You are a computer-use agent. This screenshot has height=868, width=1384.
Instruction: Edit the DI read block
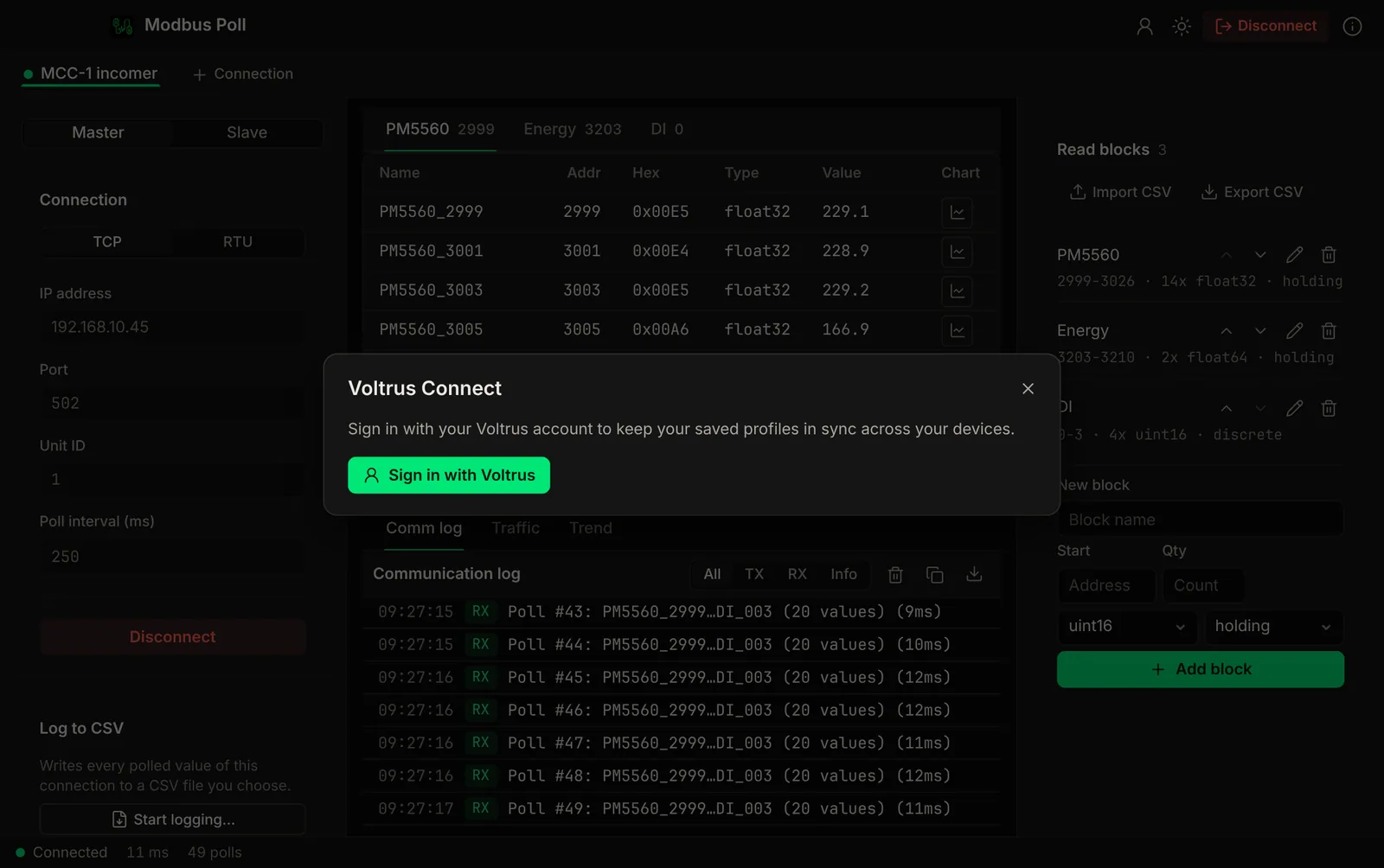coord(1294,408)
